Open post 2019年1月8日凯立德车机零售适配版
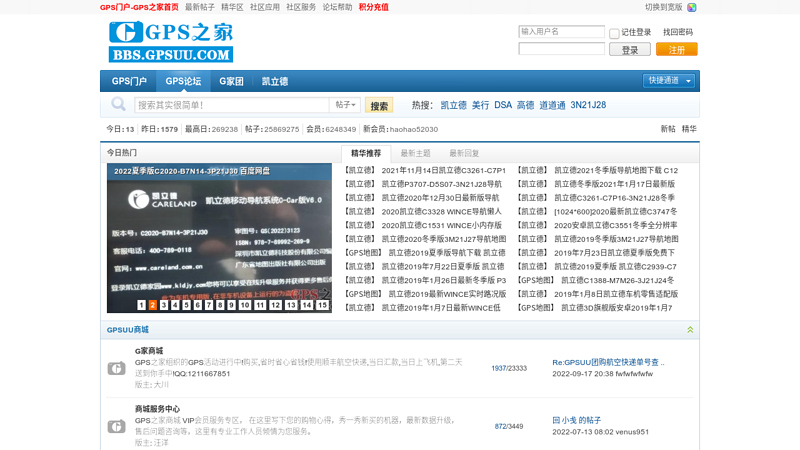Image resolution: width=800 pixels, height=450 pixels. tap(616, 294)
